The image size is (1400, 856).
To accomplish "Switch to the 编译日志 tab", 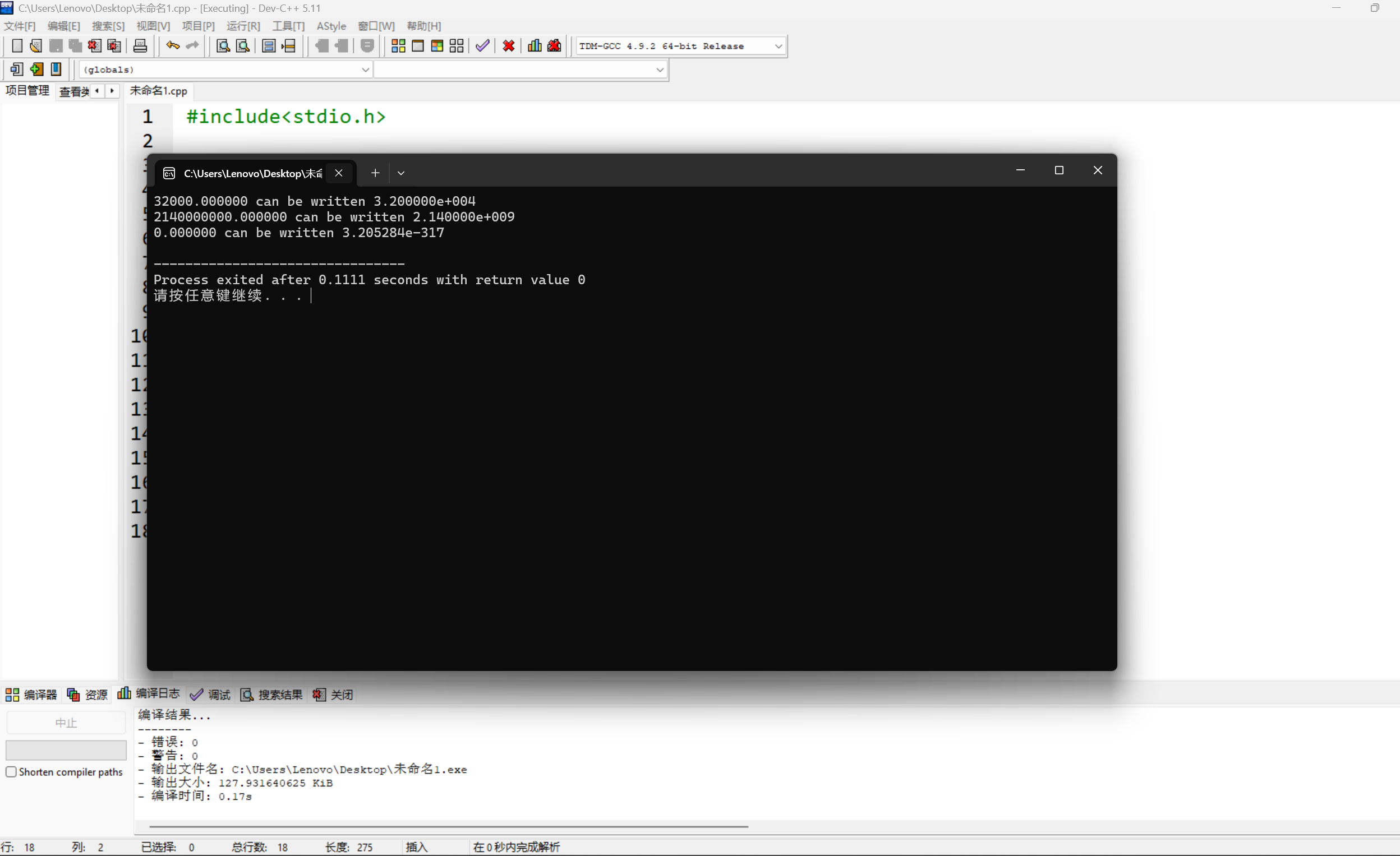I will pos(149,693).
